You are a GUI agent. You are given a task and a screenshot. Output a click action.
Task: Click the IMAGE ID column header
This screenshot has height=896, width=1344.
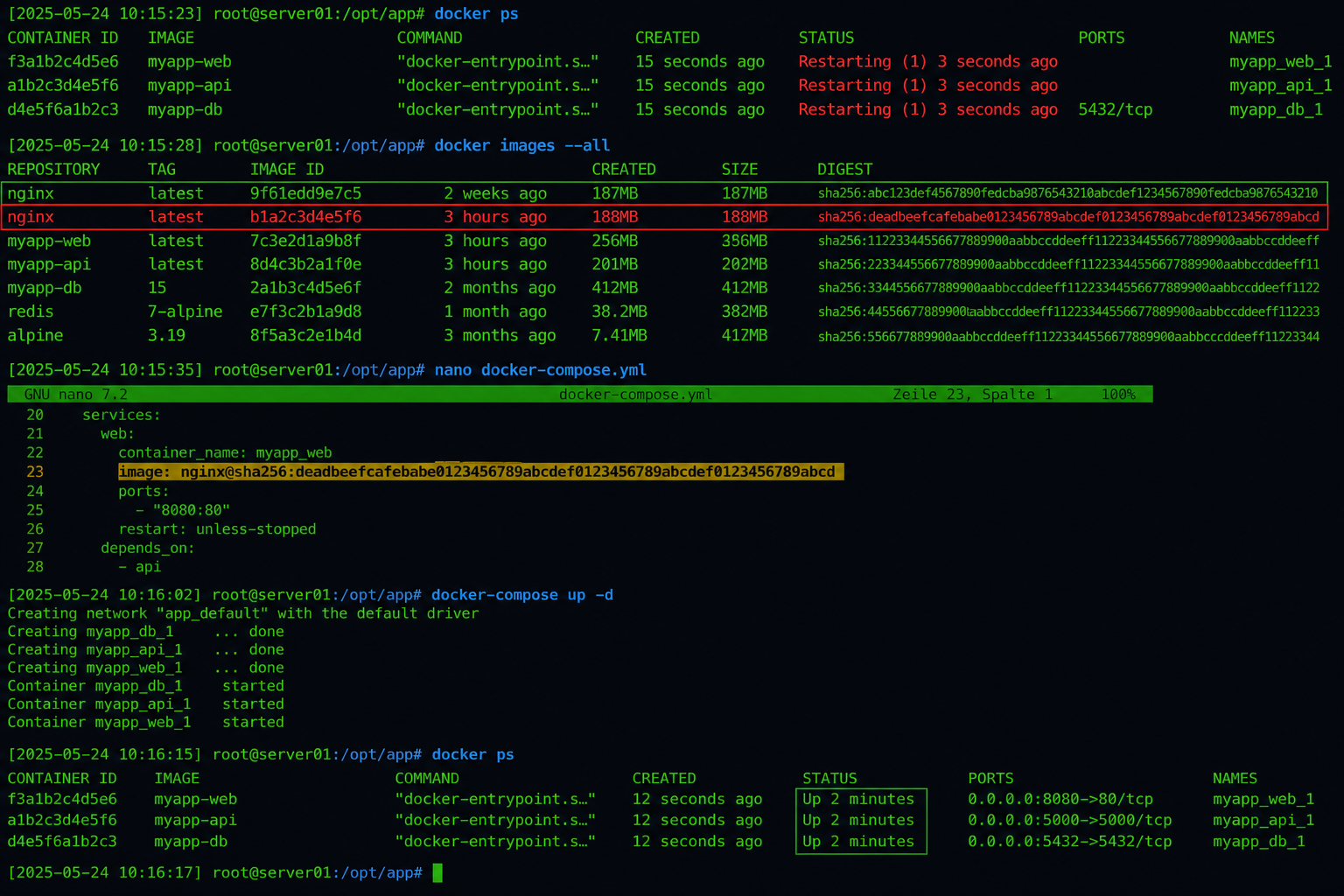click(287, 169)
